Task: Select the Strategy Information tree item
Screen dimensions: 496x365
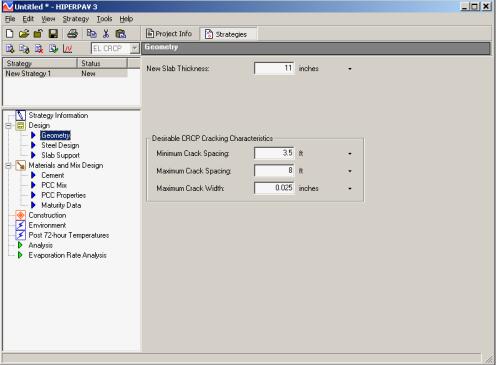Action: coord(58,115)
